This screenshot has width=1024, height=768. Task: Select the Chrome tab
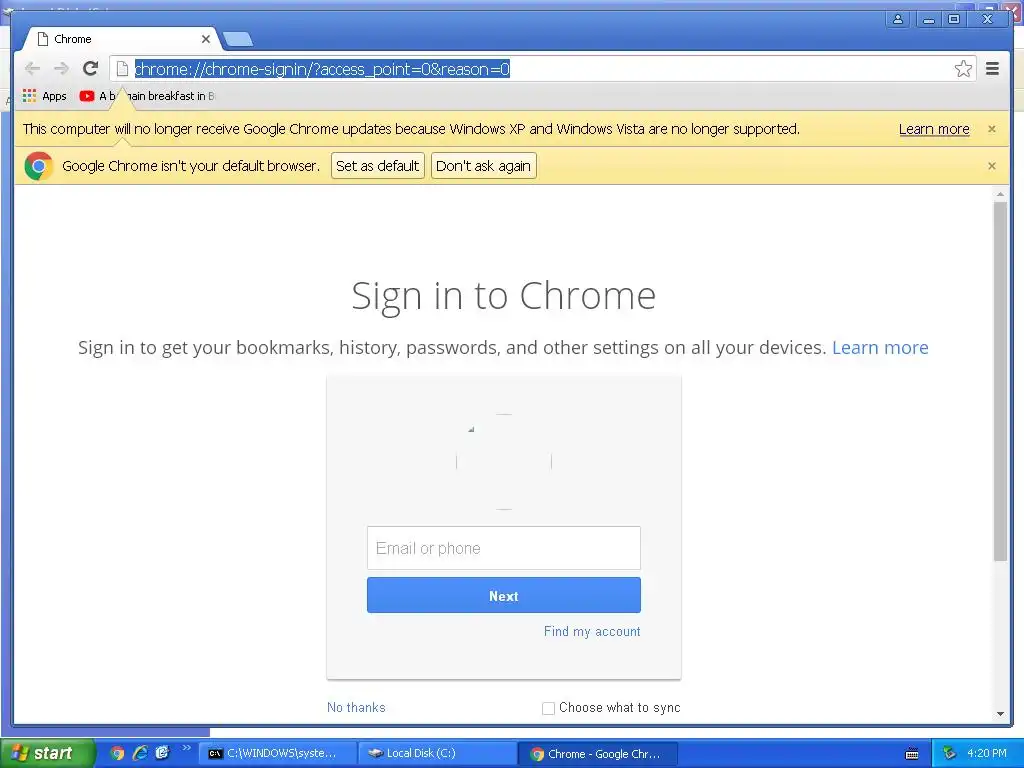121,39
